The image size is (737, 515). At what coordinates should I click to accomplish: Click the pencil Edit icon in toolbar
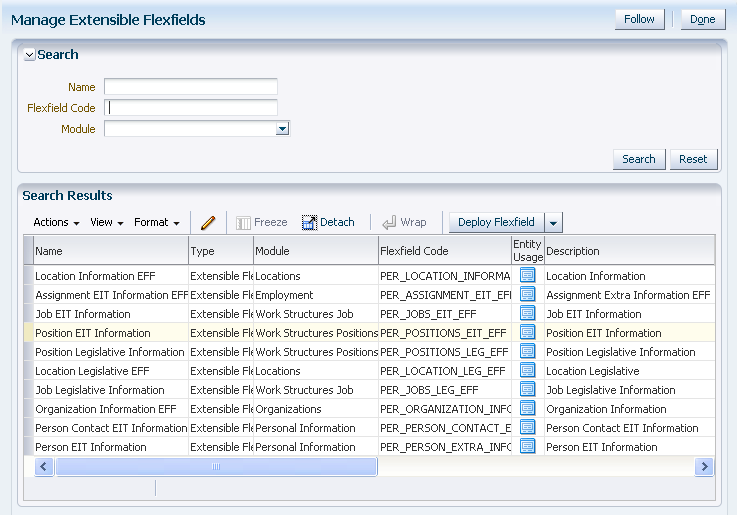click(208, 223)
